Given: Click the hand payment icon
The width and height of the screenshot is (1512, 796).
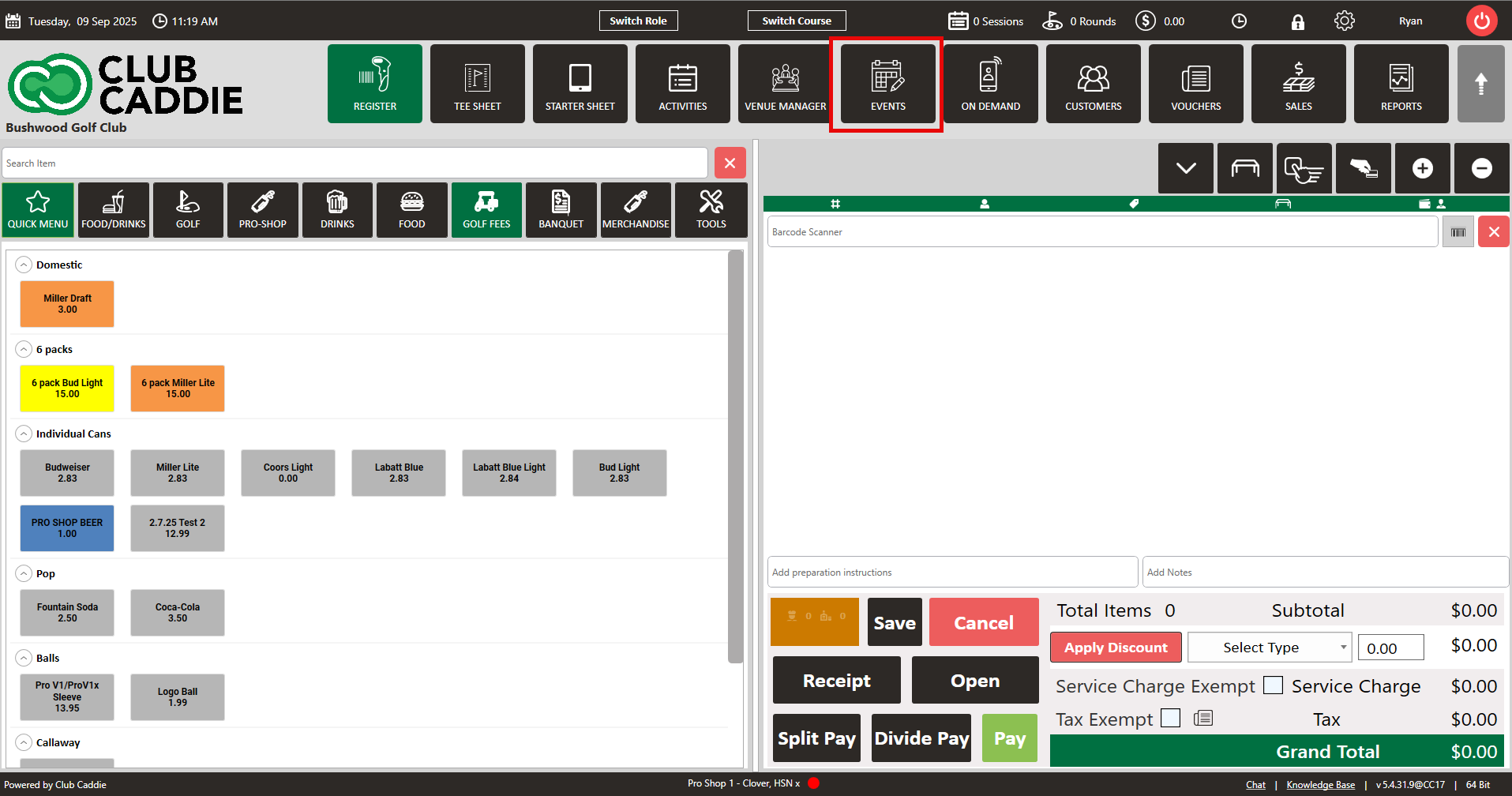Looking at the screenshot, I should (x=1364, y=168).
